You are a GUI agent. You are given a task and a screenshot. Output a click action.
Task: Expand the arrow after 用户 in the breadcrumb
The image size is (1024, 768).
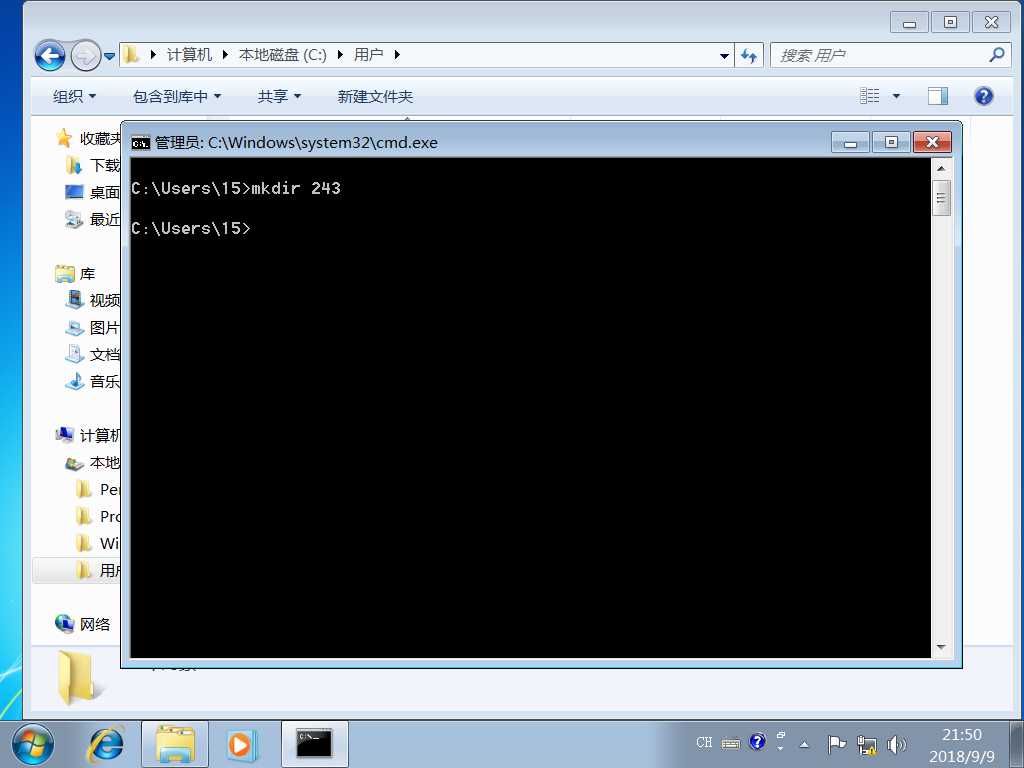click(396, 55)
